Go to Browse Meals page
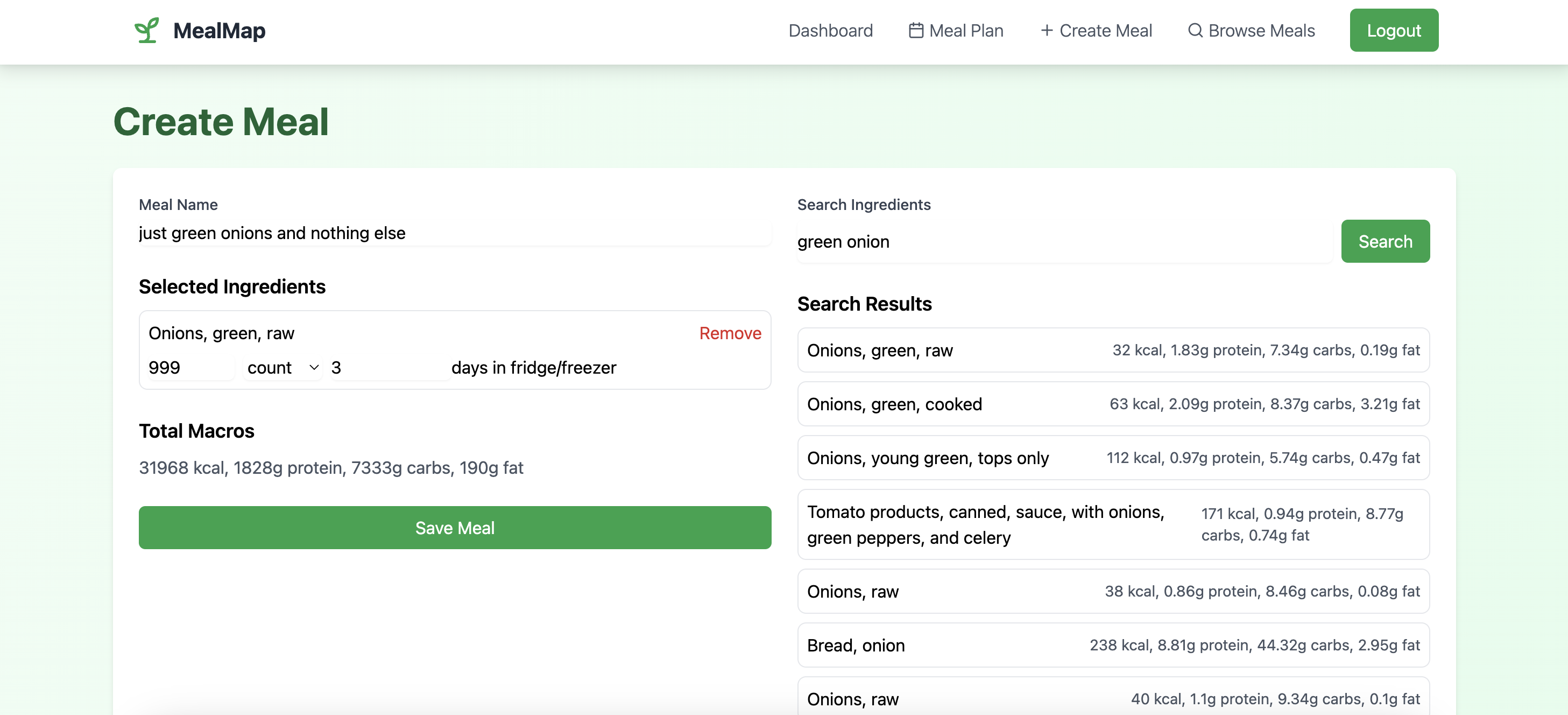1568x715 pixels. pyautogui.click(x=1261, y=31)
